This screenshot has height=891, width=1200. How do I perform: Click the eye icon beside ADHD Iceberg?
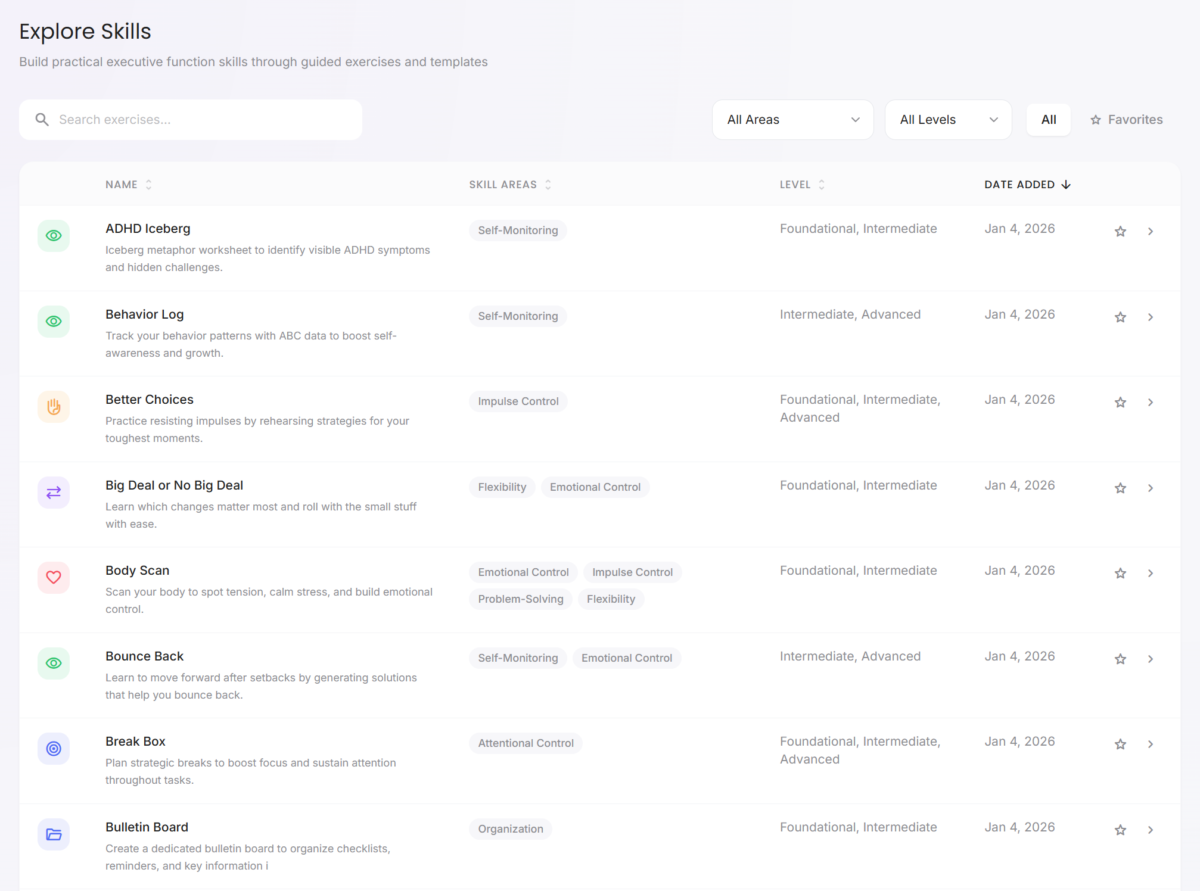pos(54,236)
